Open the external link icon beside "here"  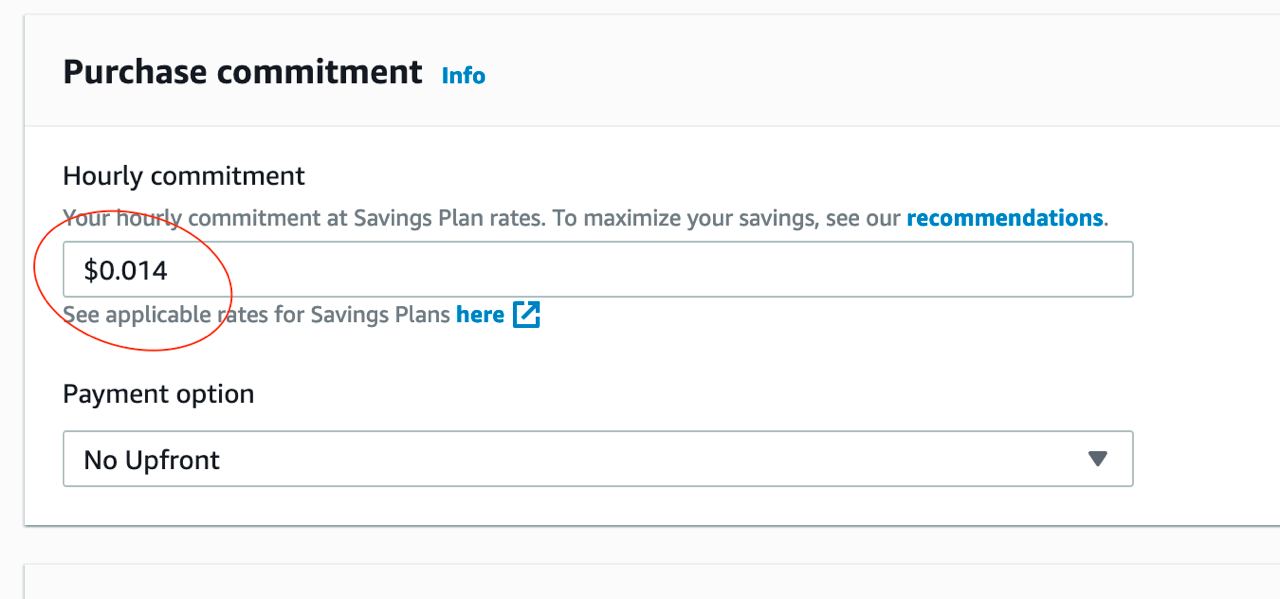coord(526,315)
